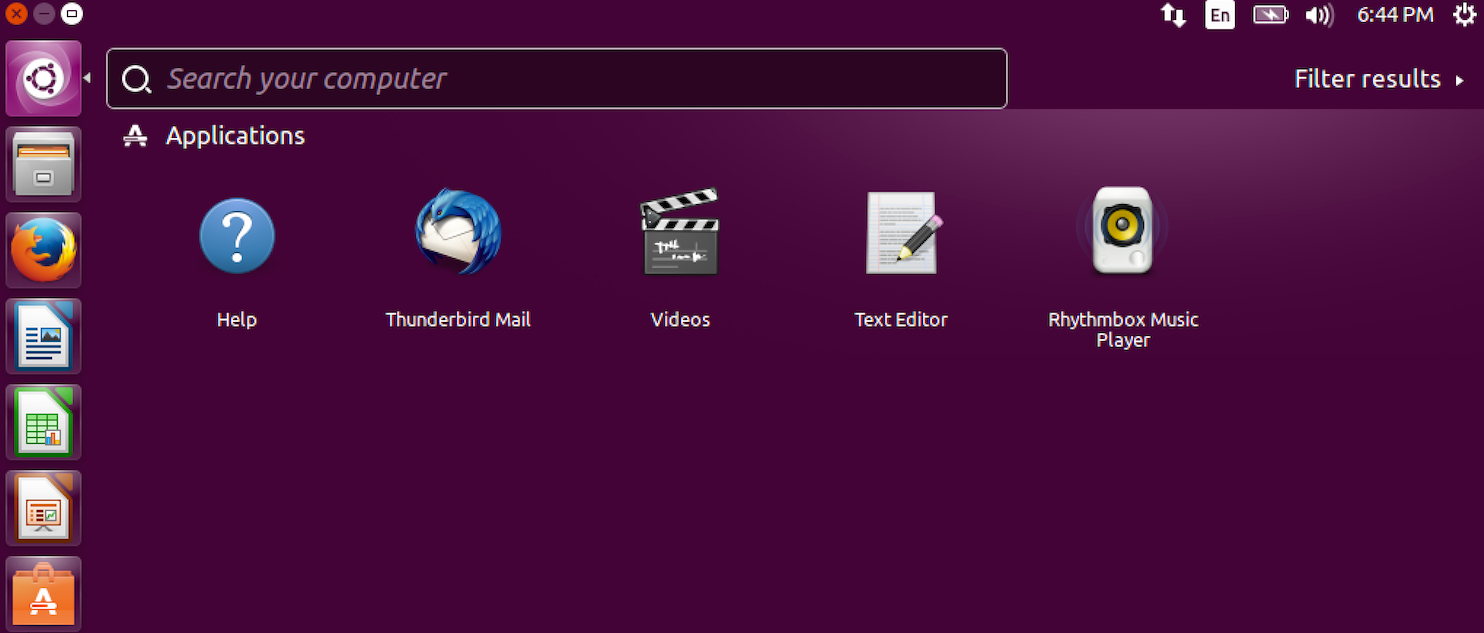Open the sound volume indicator
This screenshot has height=633, width=1484.
pyautogui.click(x=1320, y=15)
